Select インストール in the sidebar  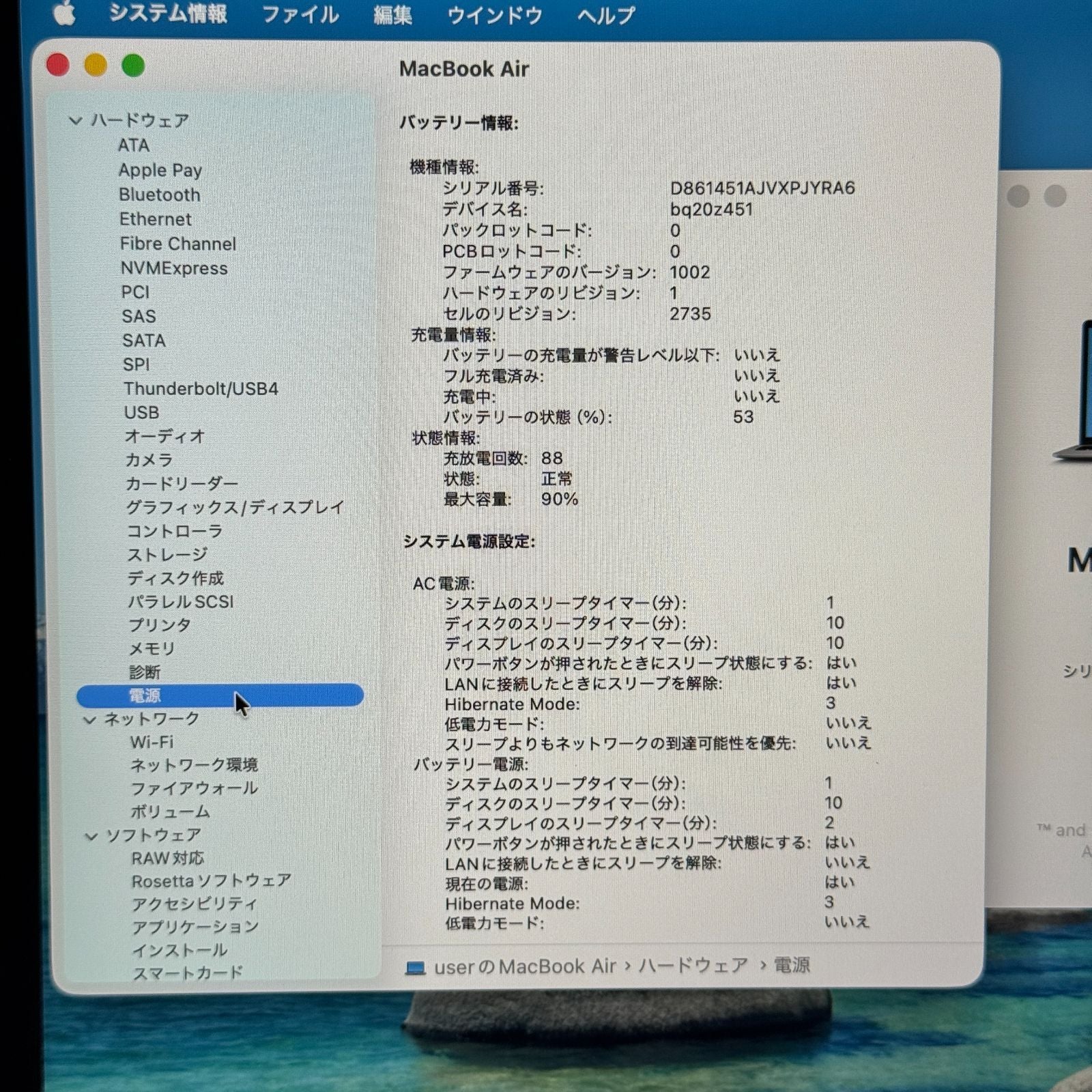[179, 950]
